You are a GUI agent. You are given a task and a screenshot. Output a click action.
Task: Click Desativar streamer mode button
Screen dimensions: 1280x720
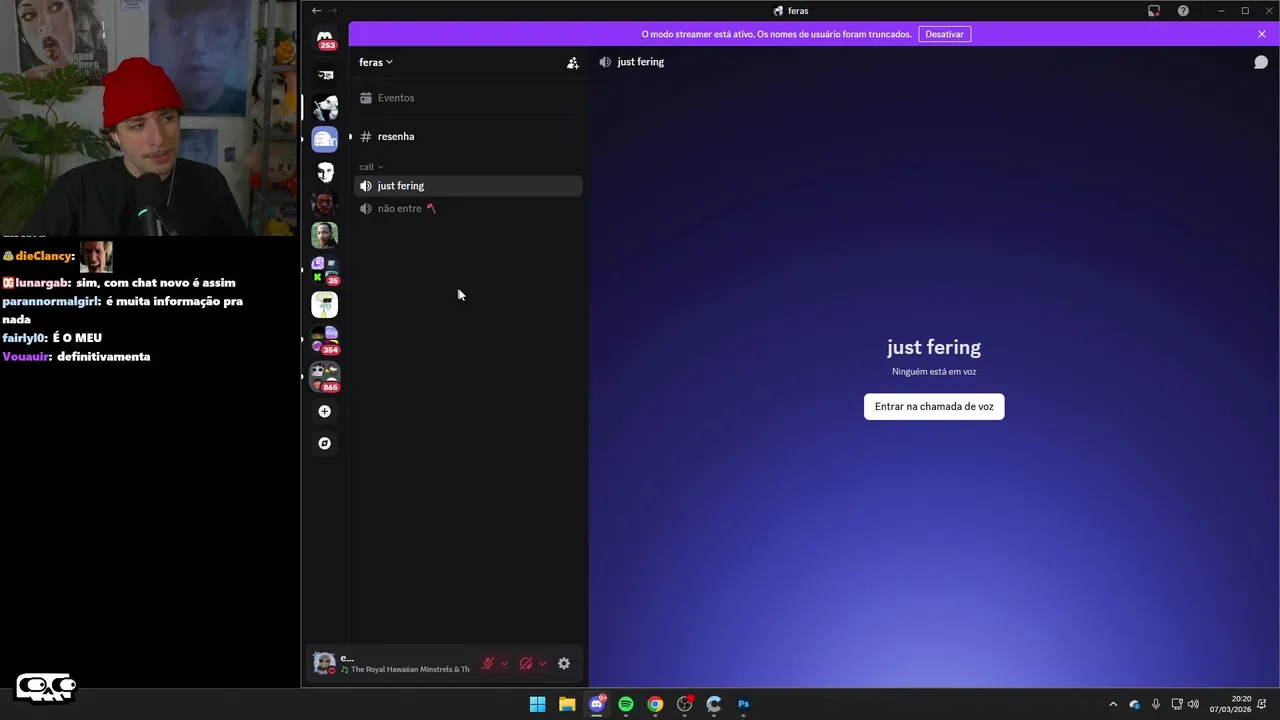click(944, 34)
